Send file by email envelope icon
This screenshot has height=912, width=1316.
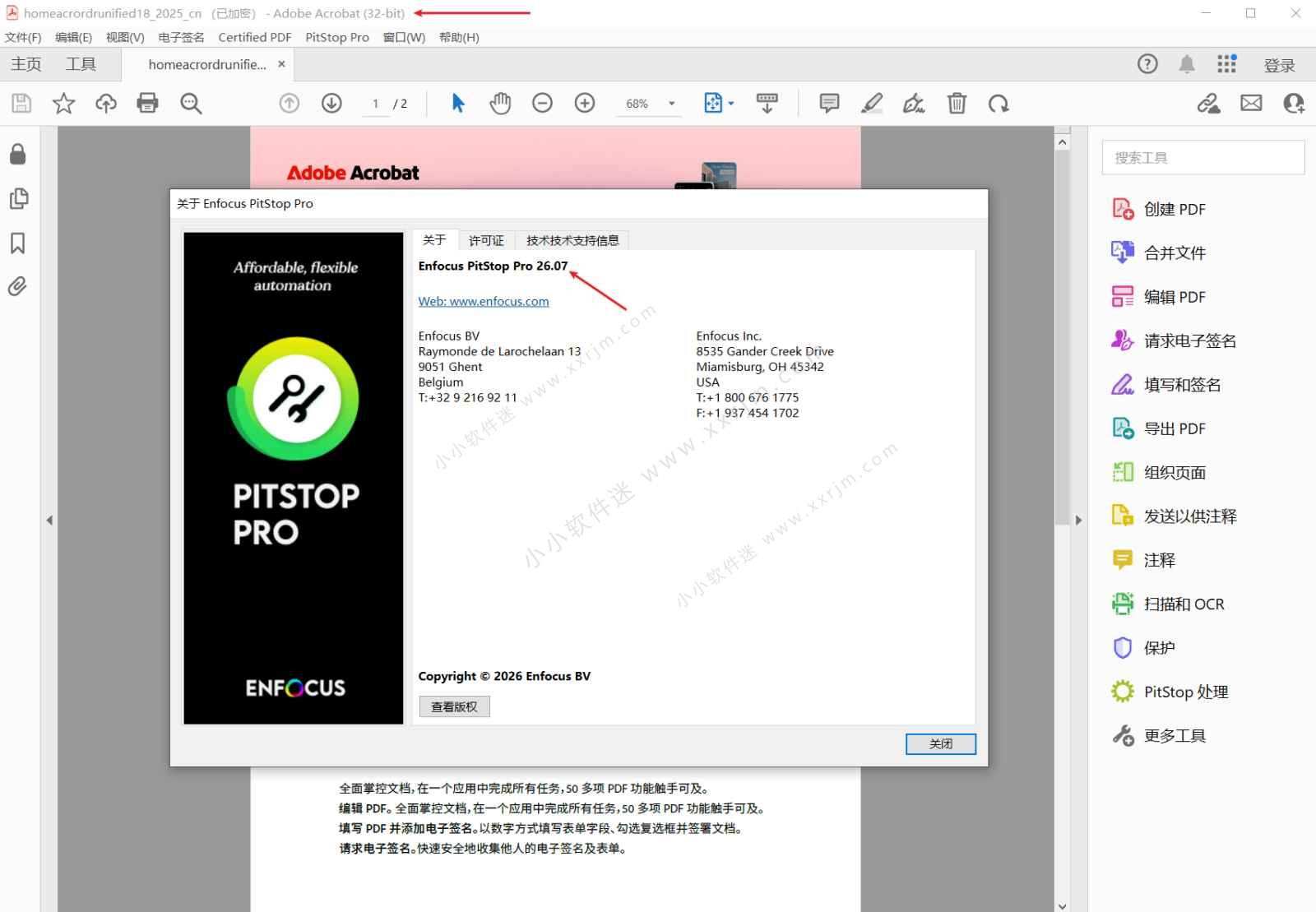[x=1251, y=103]
